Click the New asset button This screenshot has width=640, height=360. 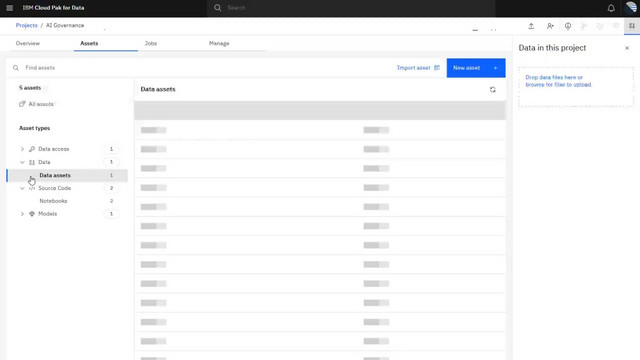[x=476, y=68]
